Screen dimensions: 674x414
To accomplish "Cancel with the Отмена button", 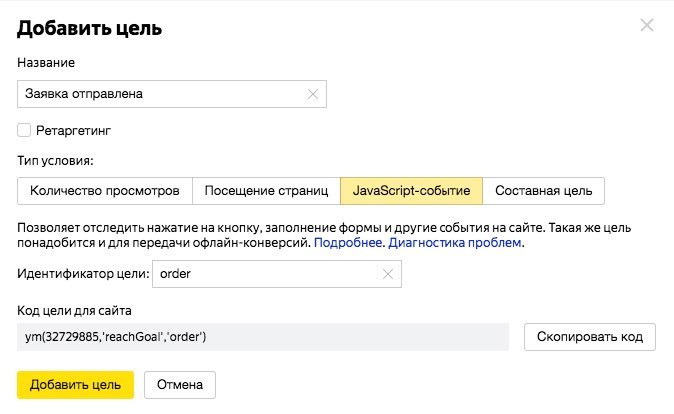I will point(180,384).
